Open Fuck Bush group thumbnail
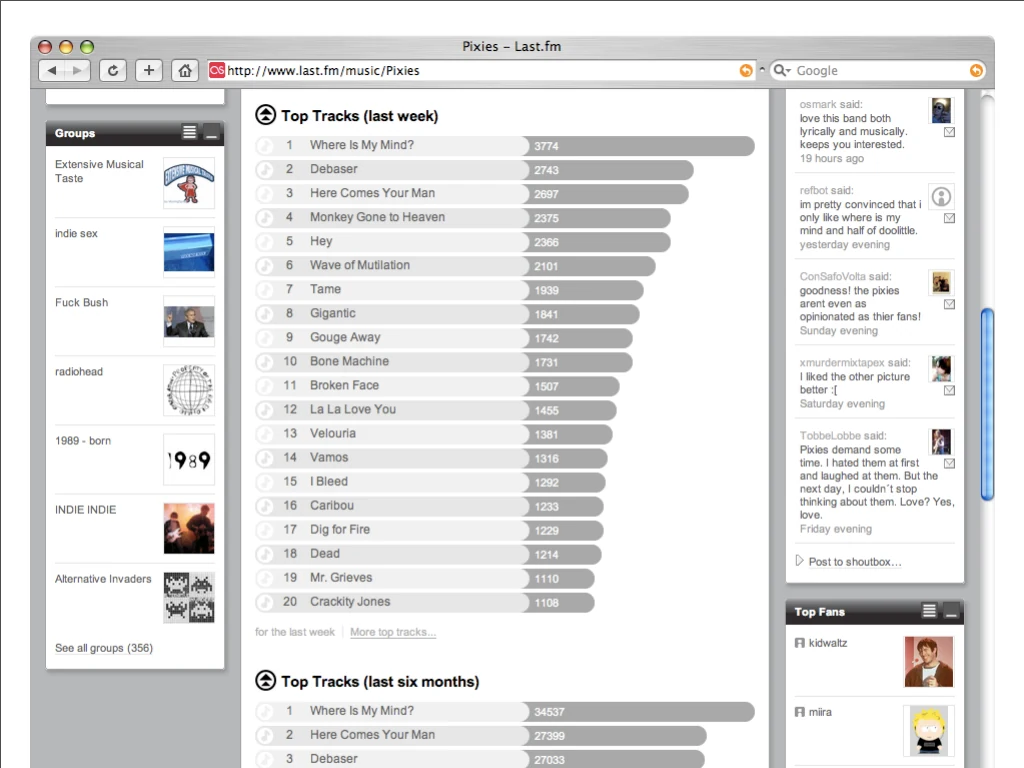This screenshot has width=1024, height=768. coord(189,321)
